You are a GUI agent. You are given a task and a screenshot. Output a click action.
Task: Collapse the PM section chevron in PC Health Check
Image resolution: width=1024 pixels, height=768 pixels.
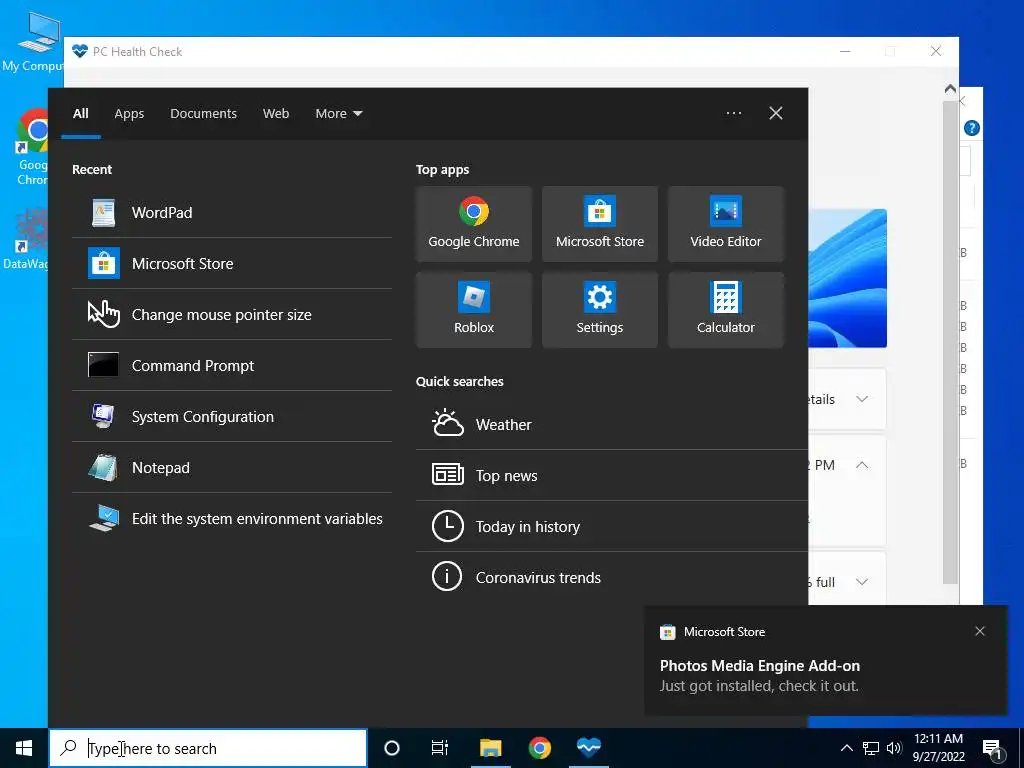[862, 465]
